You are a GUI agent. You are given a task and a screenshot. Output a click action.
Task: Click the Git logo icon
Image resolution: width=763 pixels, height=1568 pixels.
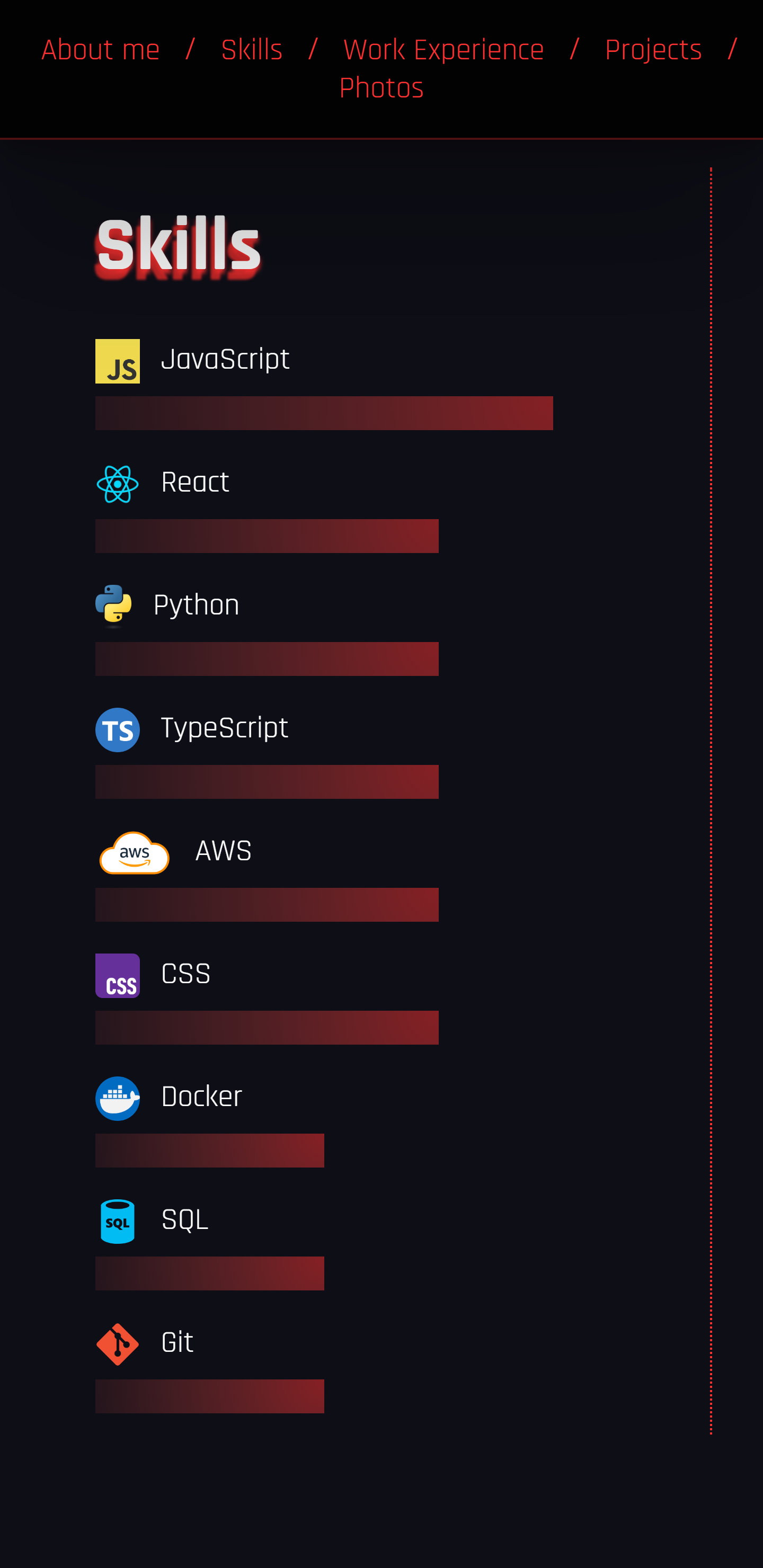pyautogui.click(x=118, y=1344)
